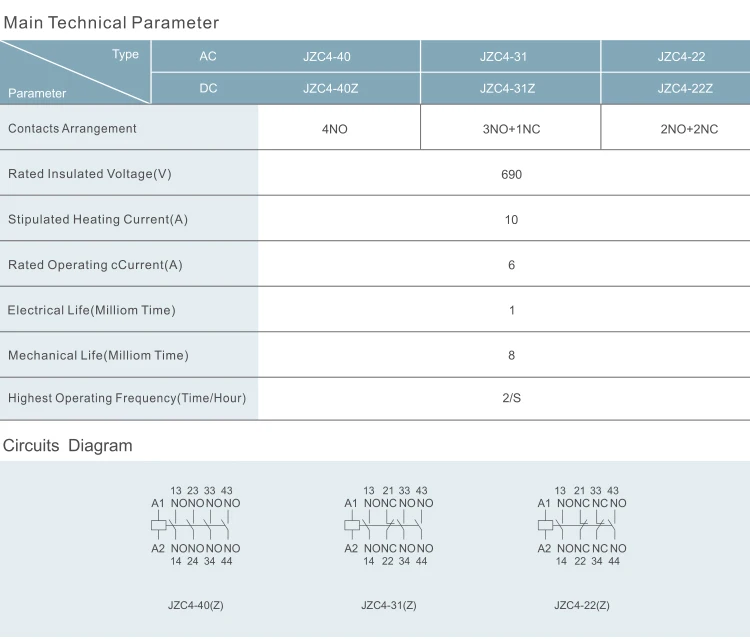Select the mechanical life value 8
The width and height of the screenshot is (750, 640).
pos(511,355)
